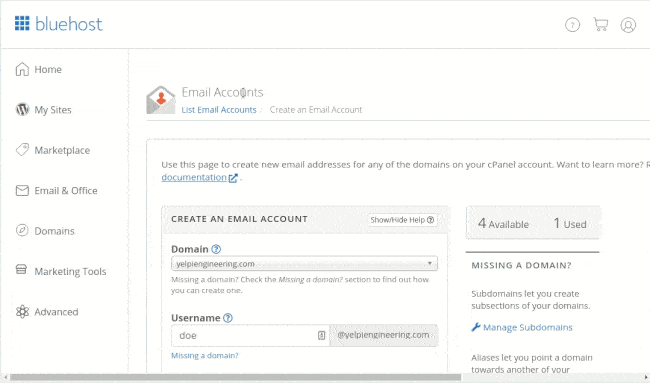The width and height of the screenshot is (650, 383).
Task: Click the bluehost logo
Action: [58, 24]
